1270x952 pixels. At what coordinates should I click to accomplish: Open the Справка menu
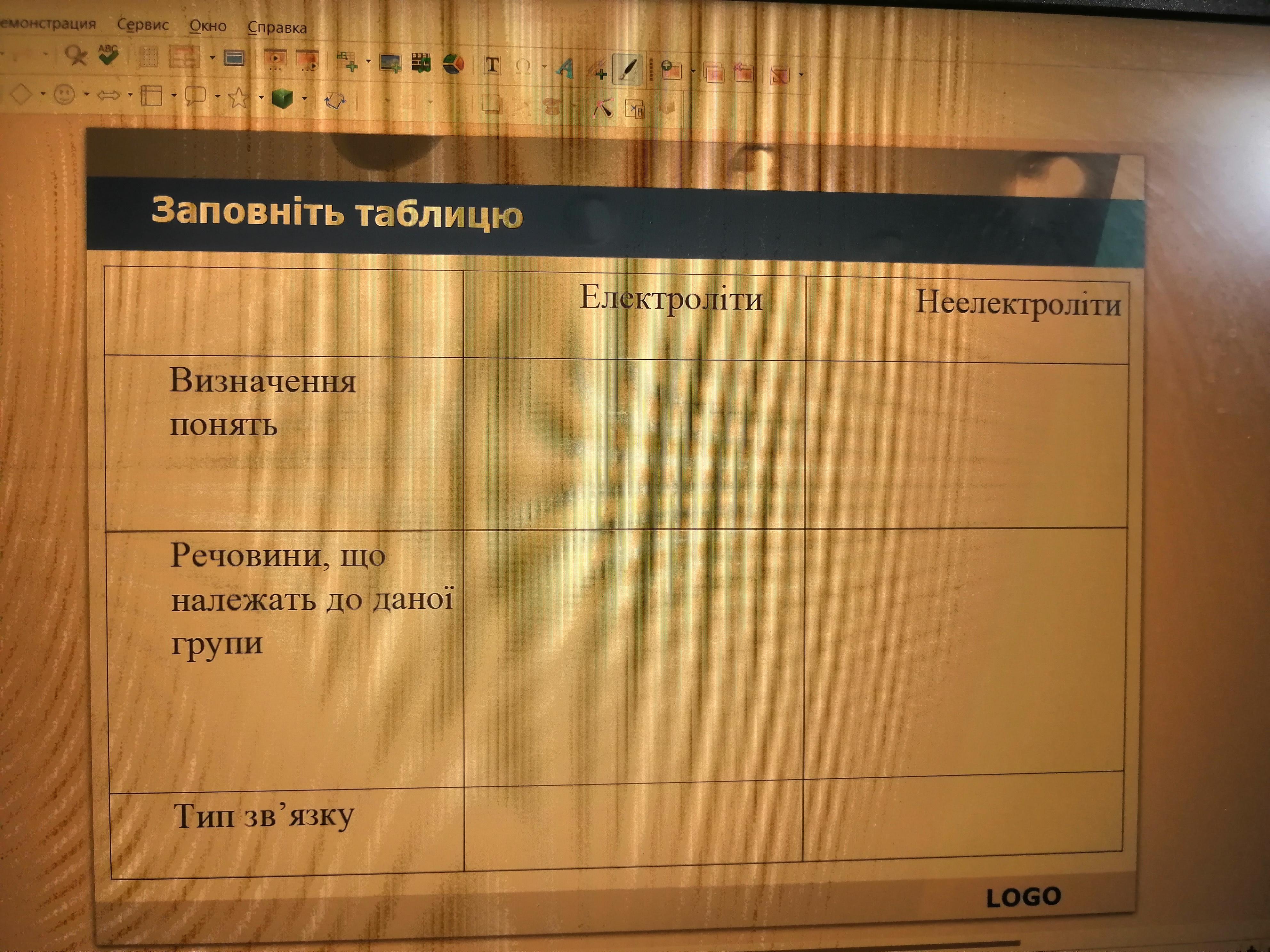277,28
